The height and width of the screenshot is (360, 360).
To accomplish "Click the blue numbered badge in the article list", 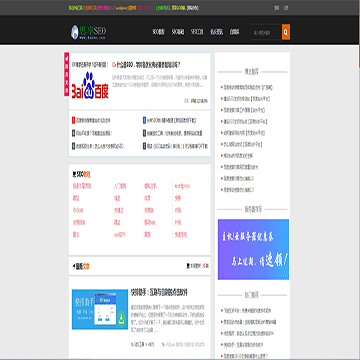I will (x=144, y=120).
